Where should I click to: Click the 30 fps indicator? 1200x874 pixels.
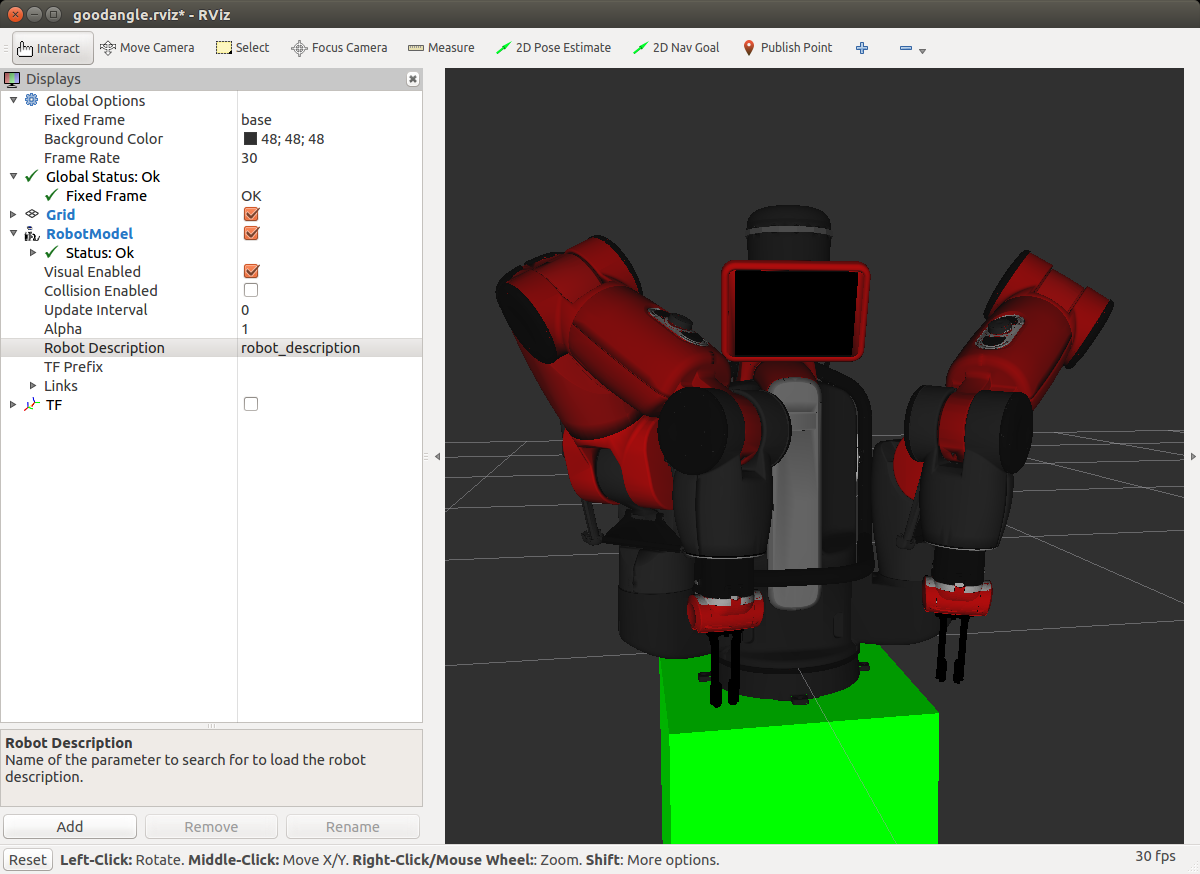(1155, 856)
